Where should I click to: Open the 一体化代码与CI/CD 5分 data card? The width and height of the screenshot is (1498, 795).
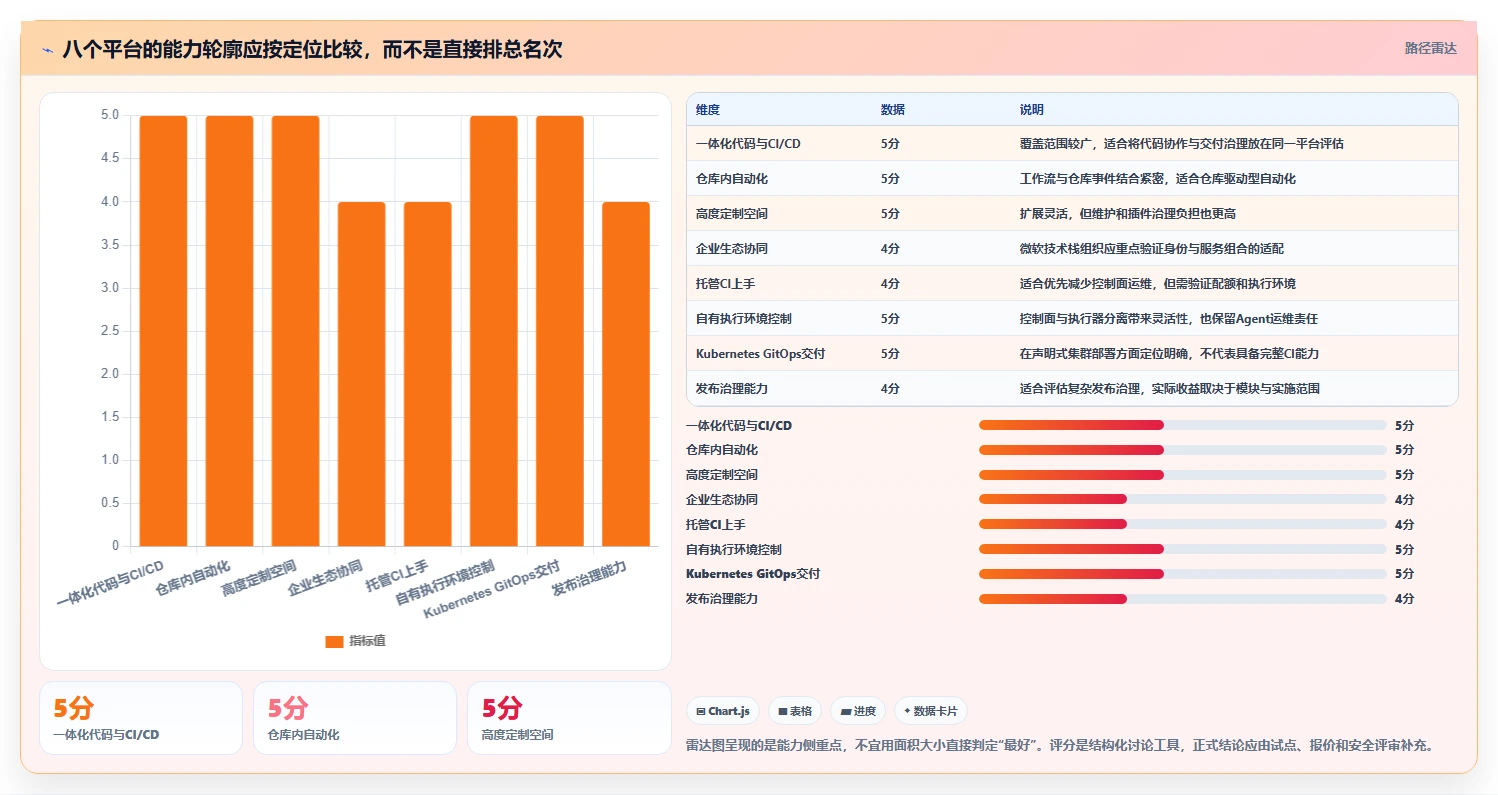pyautogui.click(x=141, y=718)
